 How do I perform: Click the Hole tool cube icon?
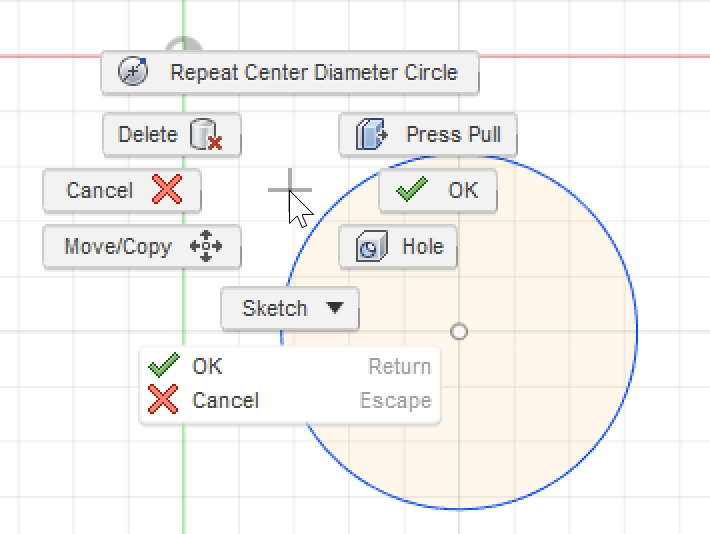tap(371, 246)
